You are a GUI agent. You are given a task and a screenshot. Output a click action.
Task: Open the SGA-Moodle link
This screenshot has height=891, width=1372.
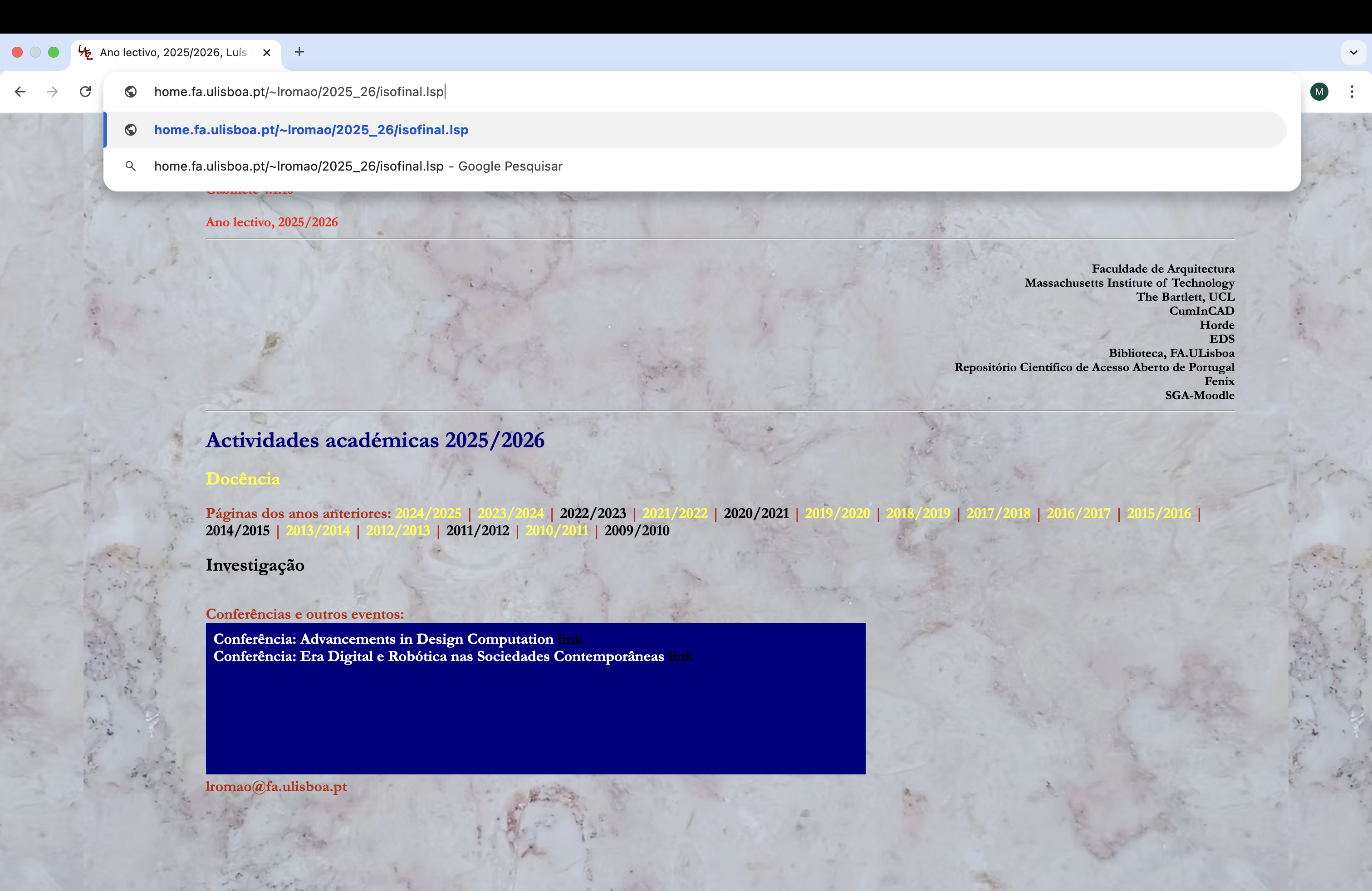(x=1199, y=395)
